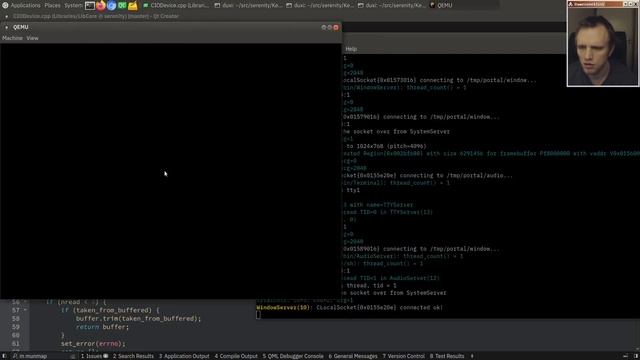Open Qt Creator window menu arrow in title bar
The width and height of the screenshot is (640, 360).
[7, 16]
